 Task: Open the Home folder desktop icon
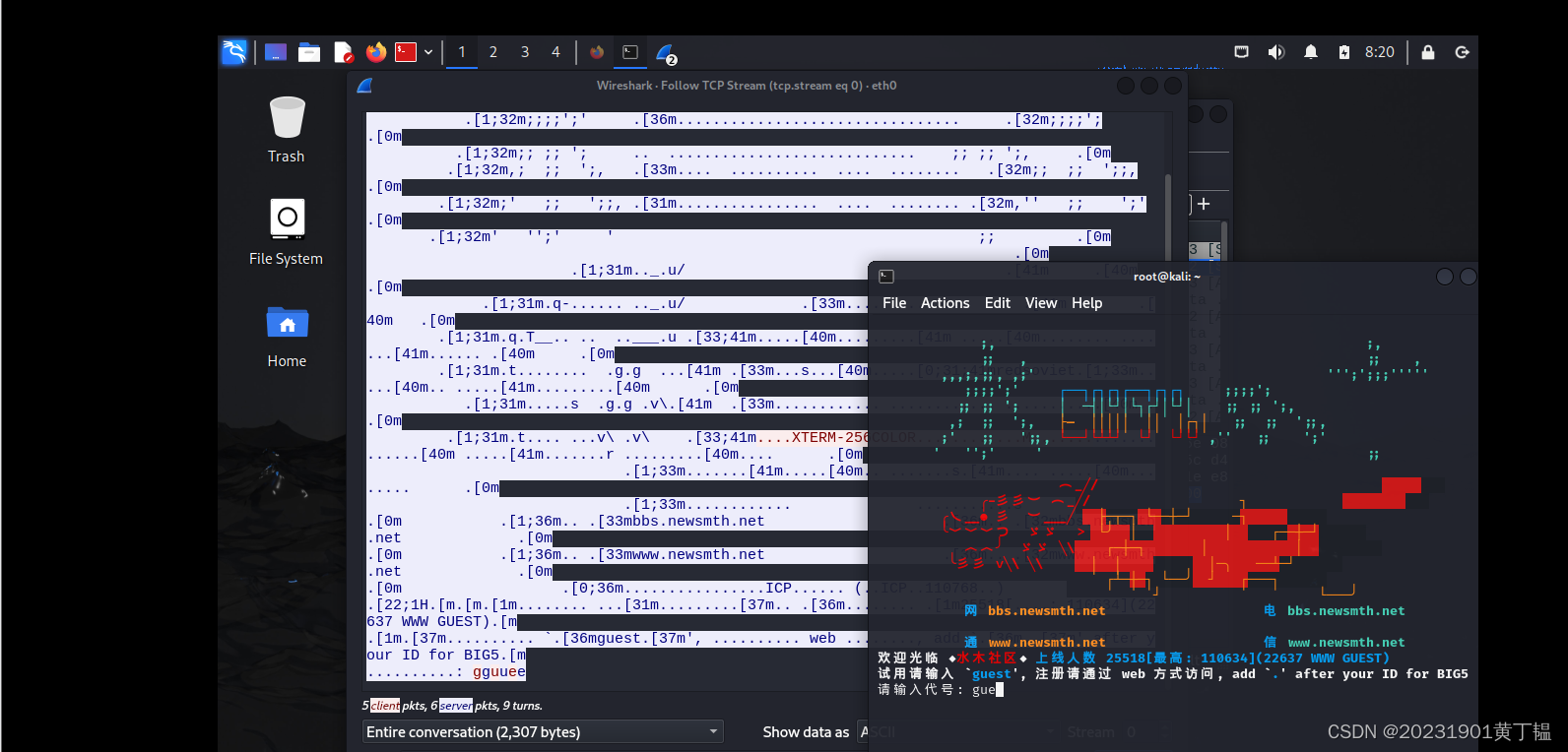287,335
